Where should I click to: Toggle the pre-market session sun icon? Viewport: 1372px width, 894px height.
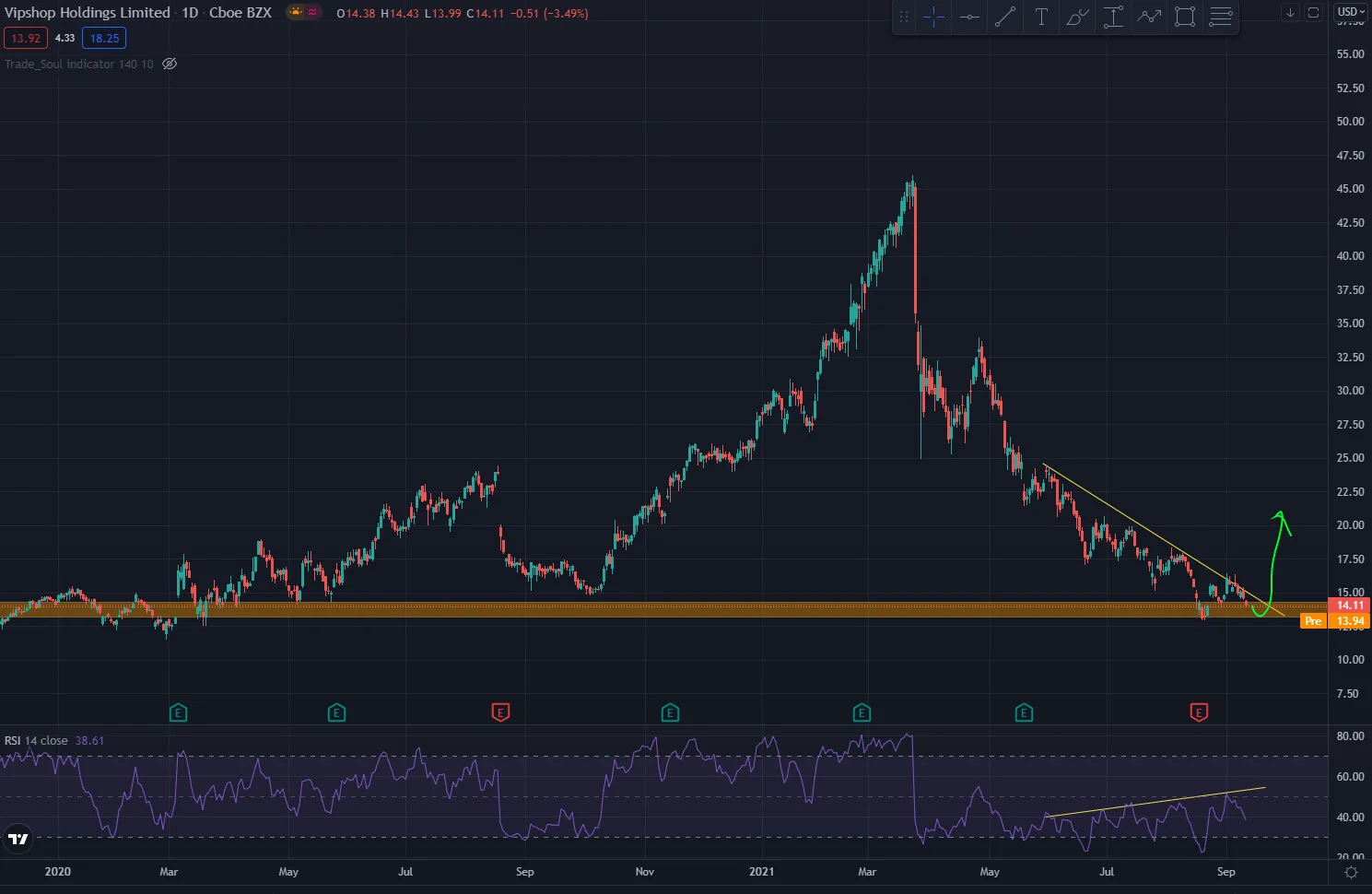pos(296,13)
